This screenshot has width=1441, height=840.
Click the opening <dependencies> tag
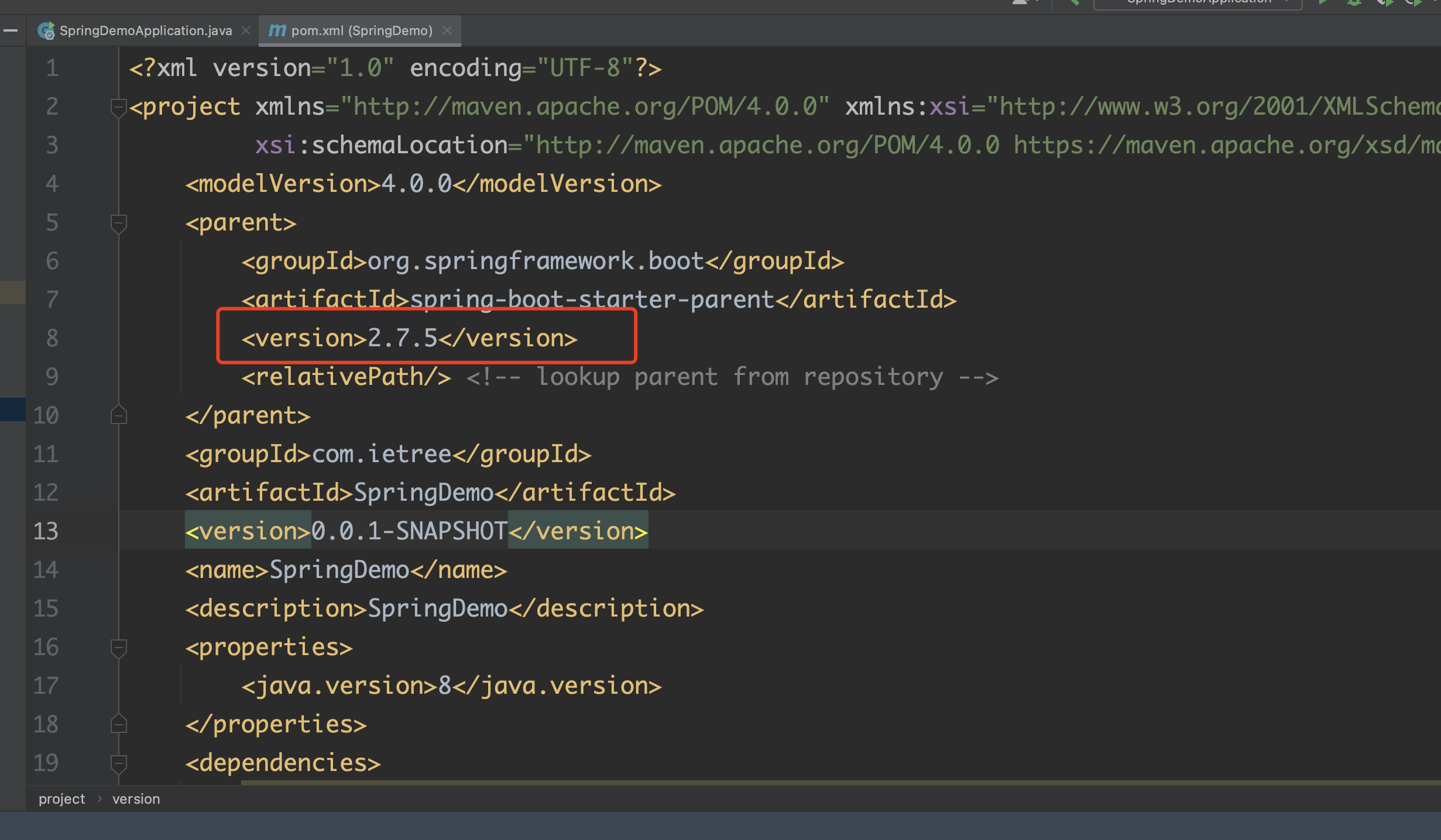pos(283,763)
